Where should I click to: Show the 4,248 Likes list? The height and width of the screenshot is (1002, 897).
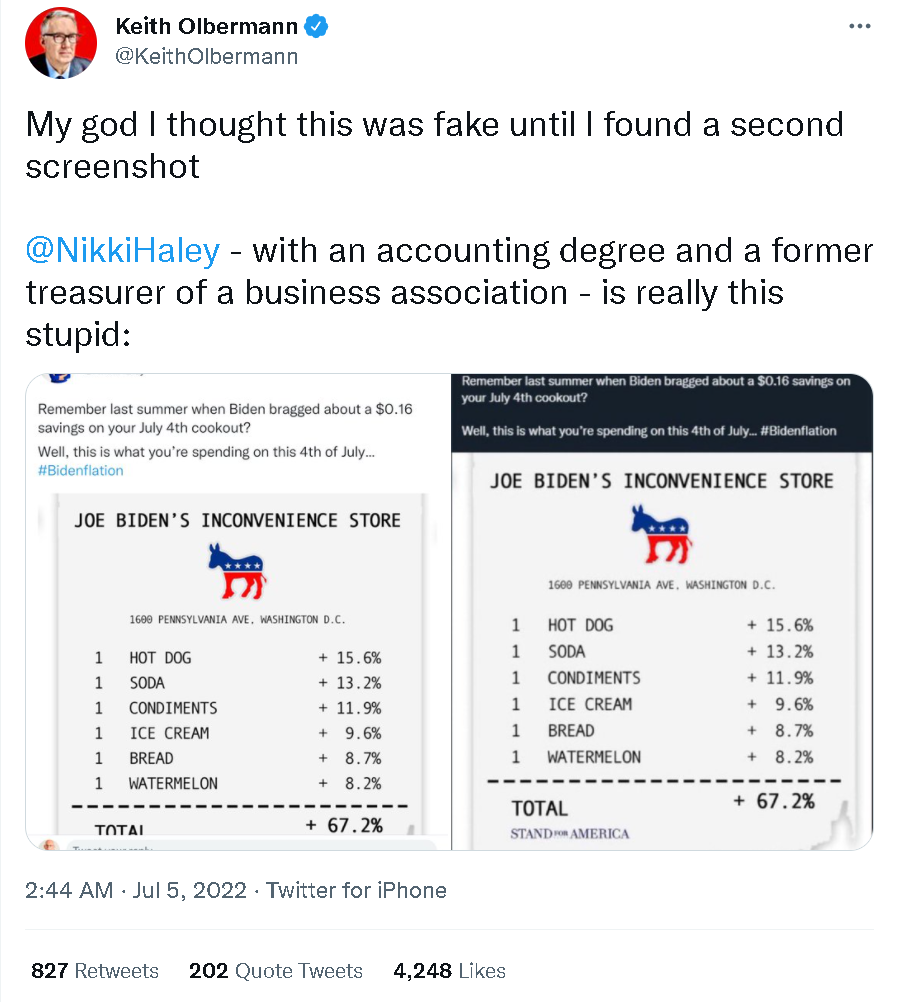pos(449,971)
